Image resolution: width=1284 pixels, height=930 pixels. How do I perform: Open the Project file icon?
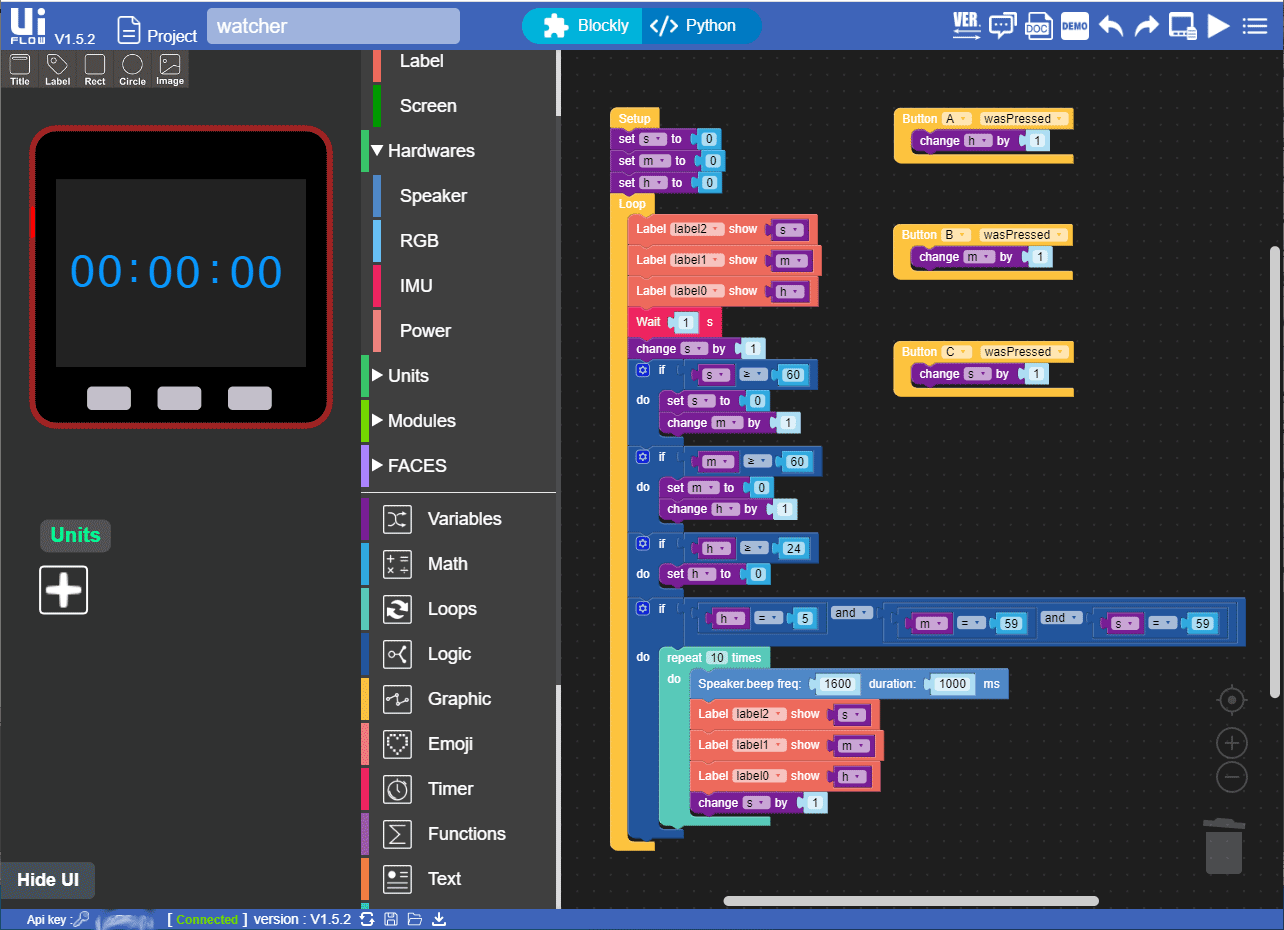pyautogui.click(x=128, y=30)
